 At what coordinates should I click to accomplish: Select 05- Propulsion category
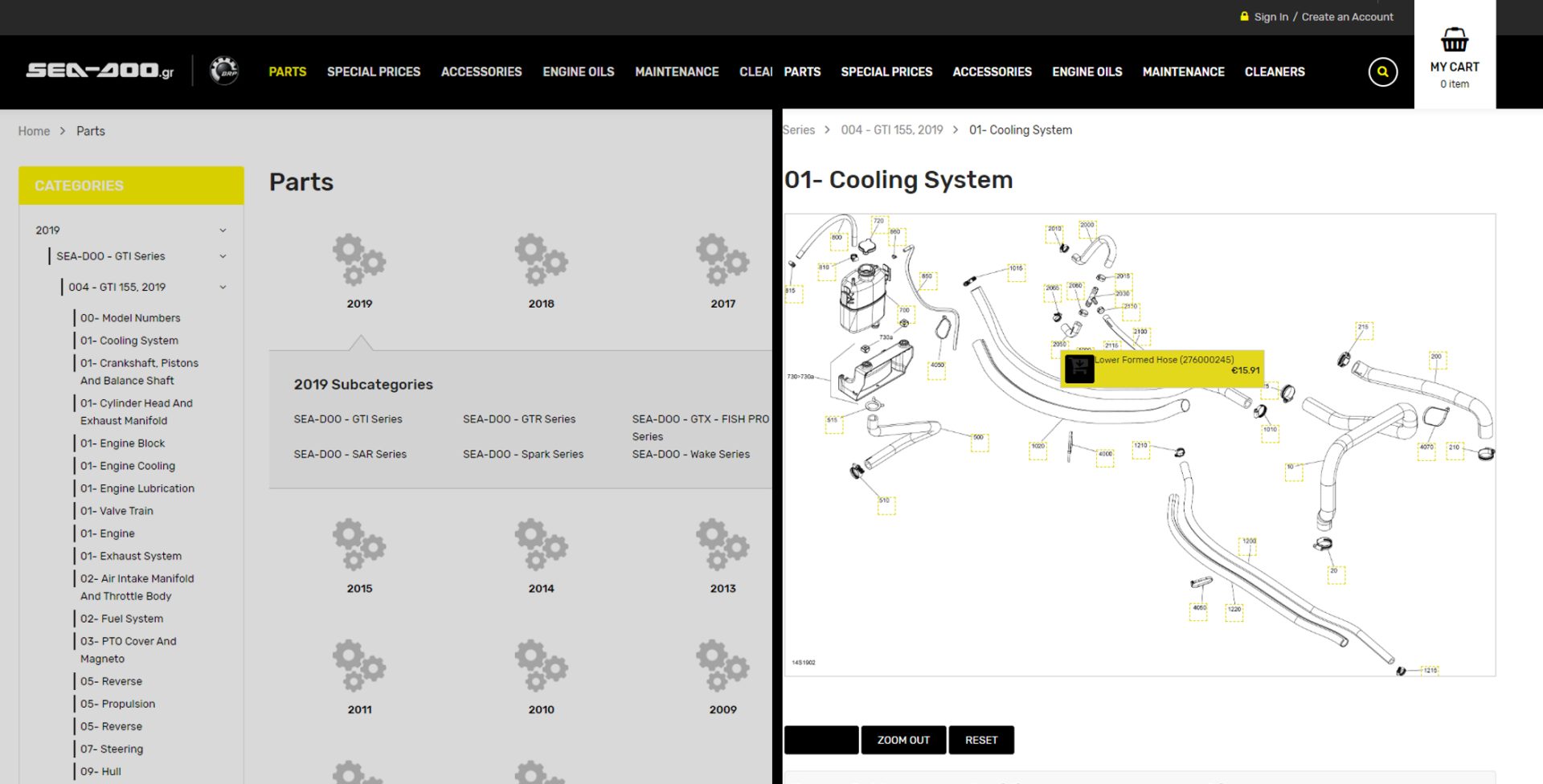118,704
